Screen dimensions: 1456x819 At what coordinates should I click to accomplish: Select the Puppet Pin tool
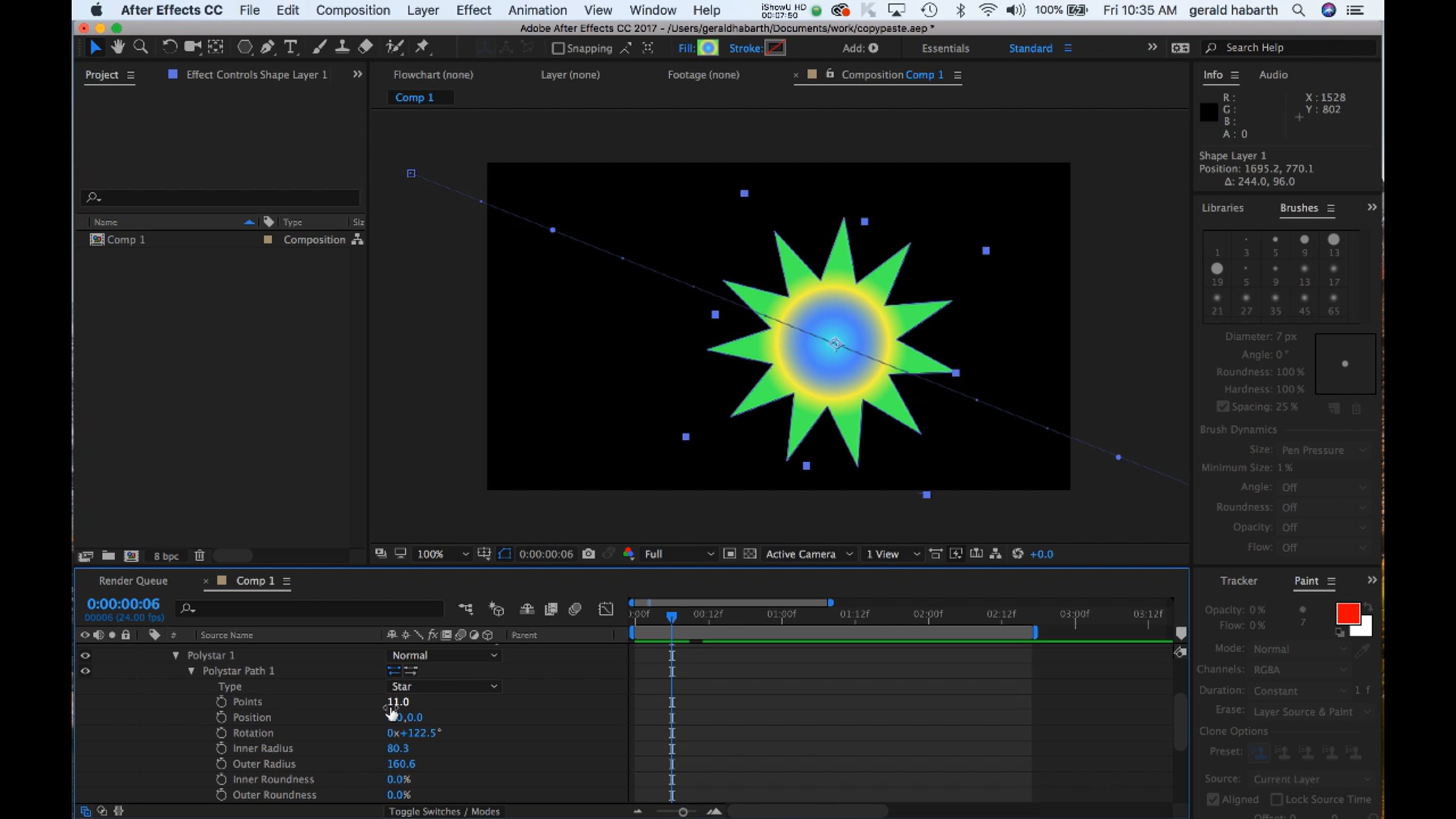coord(422,47)
